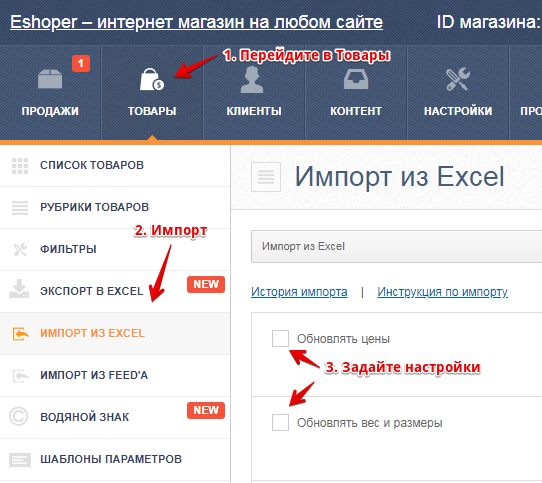The image size is (542, 483).
Task: Switch to the ТОВАРЫ tab label
Action: [x=152, y=111]
